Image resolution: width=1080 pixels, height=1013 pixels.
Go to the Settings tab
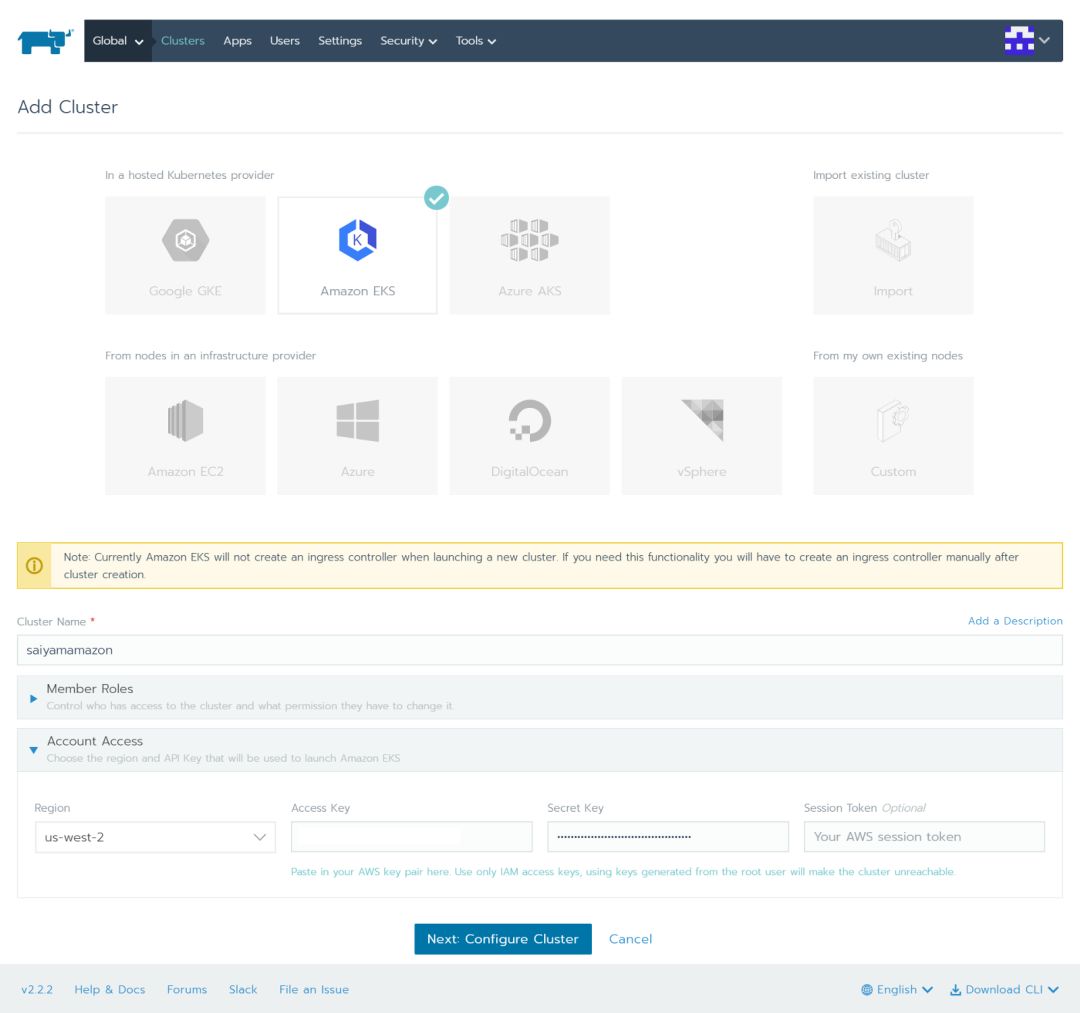click(340, 41)
